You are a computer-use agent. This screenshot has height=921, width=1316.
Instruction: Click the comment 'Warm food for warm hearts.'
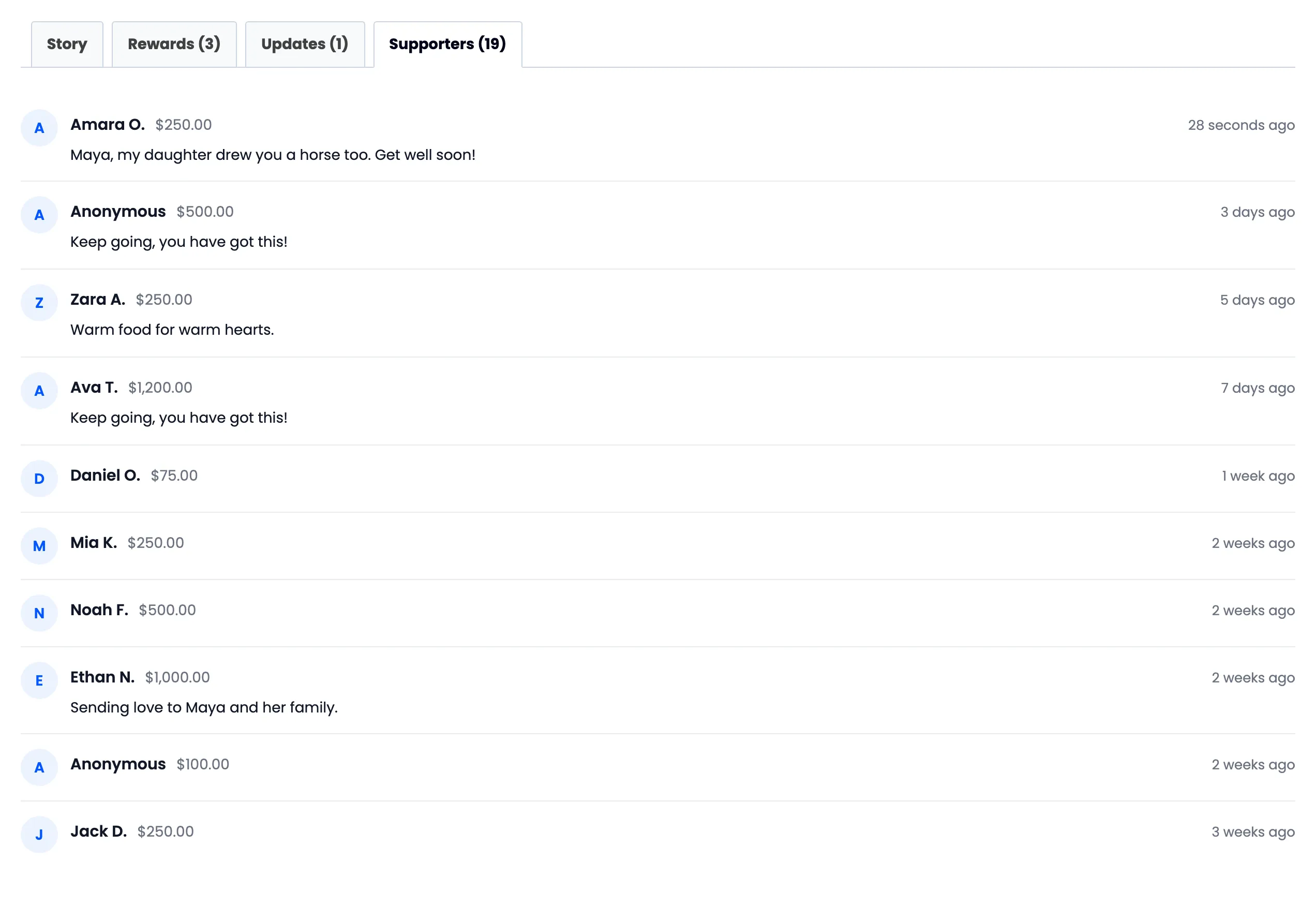172,330
